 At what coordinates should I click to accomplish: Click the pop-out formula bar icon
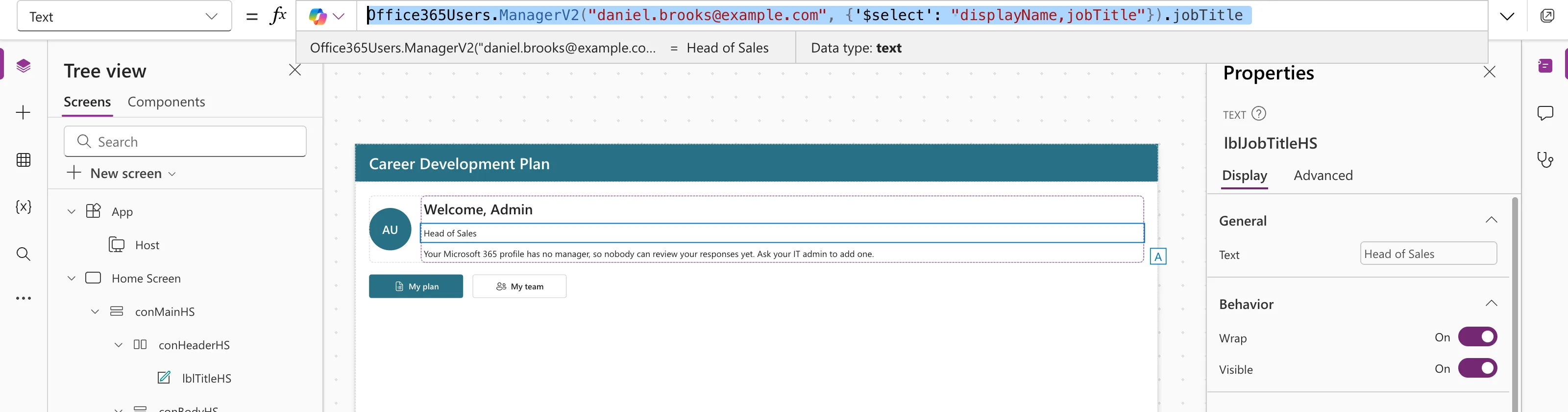click(1547, 16)
